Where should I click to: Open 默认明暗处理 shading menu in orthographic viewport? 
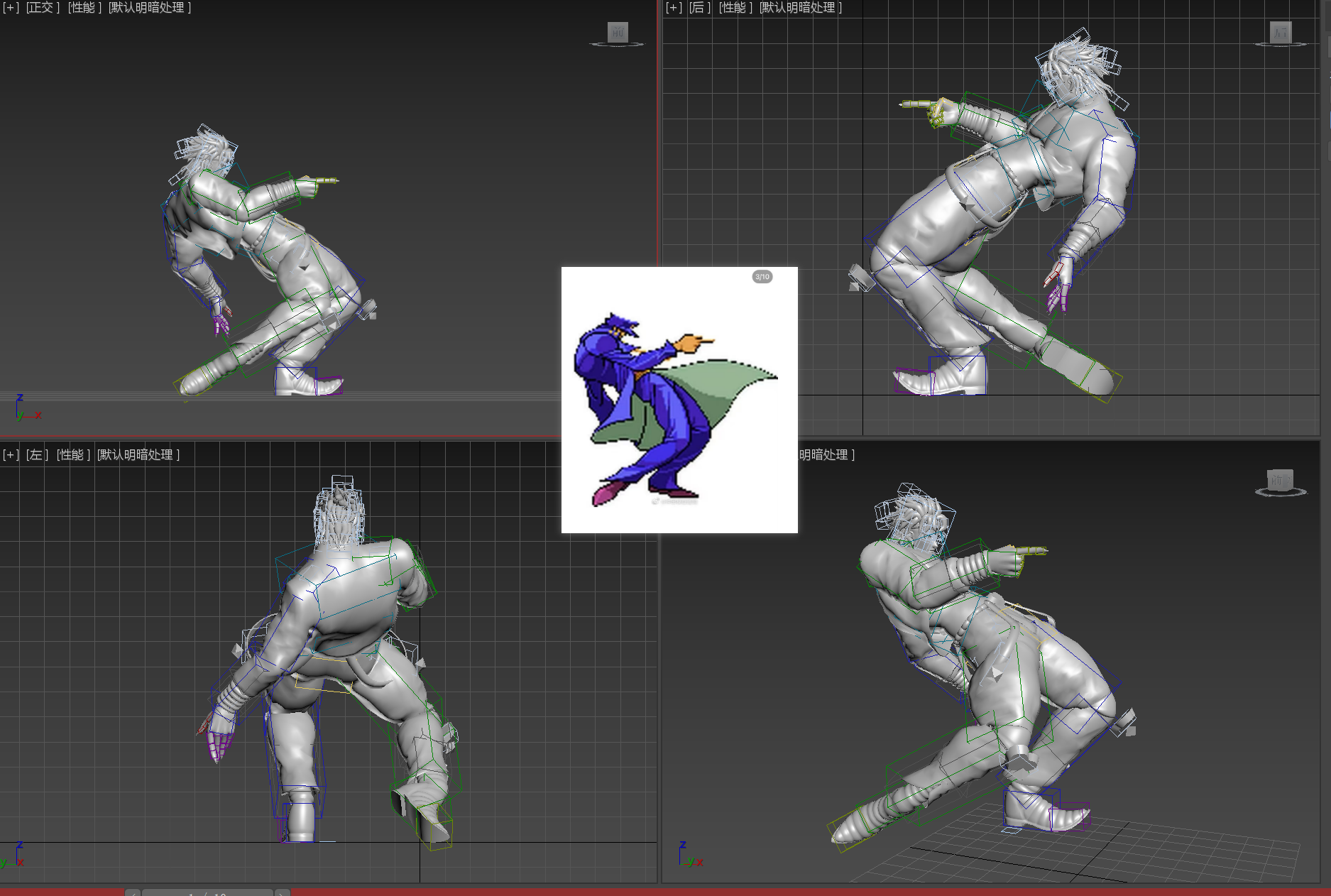[x=150, y=8]
